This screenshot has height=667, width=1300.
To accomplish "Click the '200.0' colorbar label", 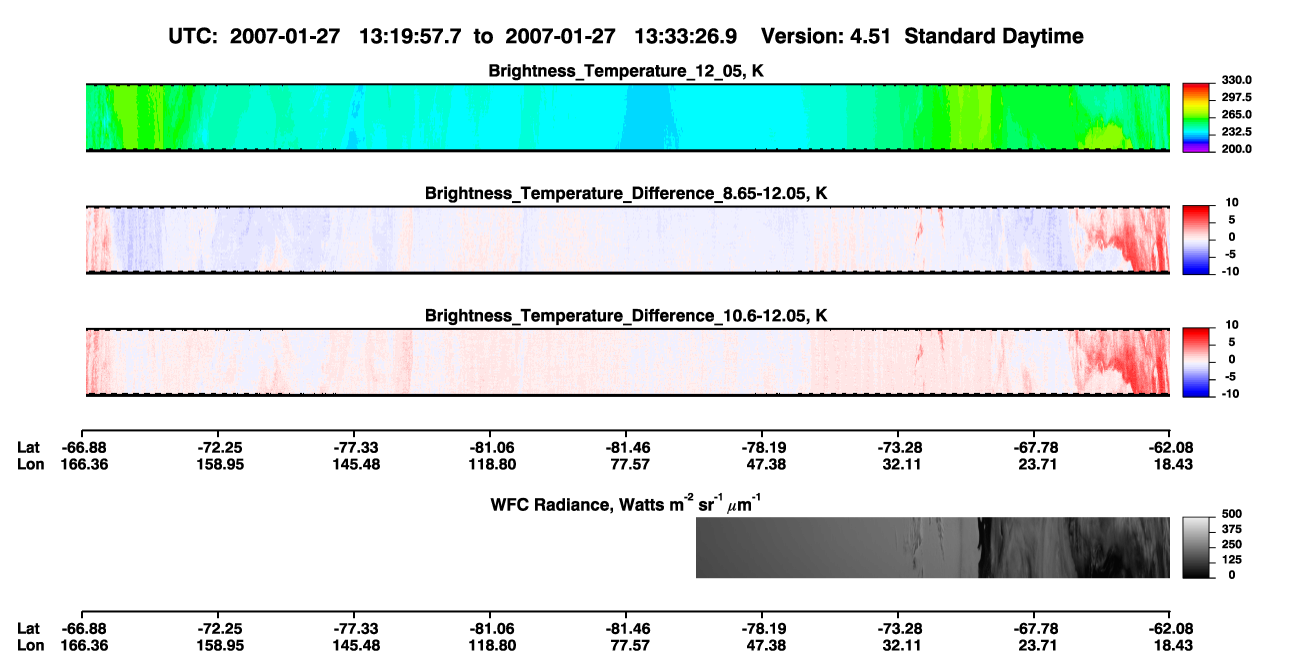I will click(x=1237, y=149).
